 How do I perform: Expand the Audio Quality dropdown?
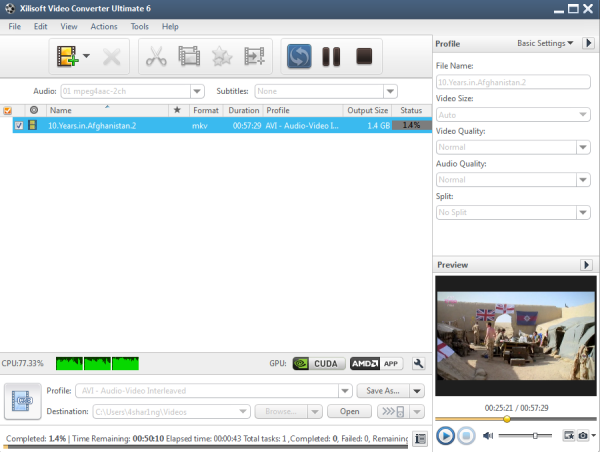583,180
